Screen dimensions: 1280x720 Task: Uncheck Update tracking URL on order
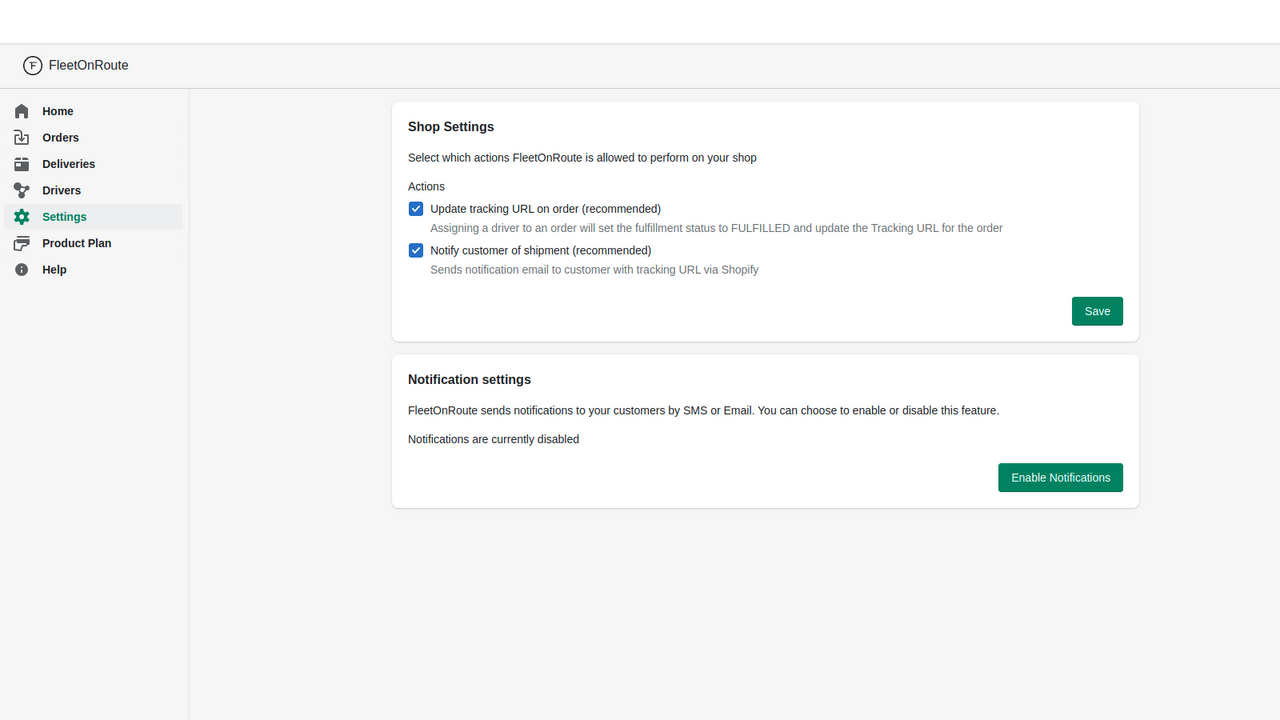tap(416, 209)
